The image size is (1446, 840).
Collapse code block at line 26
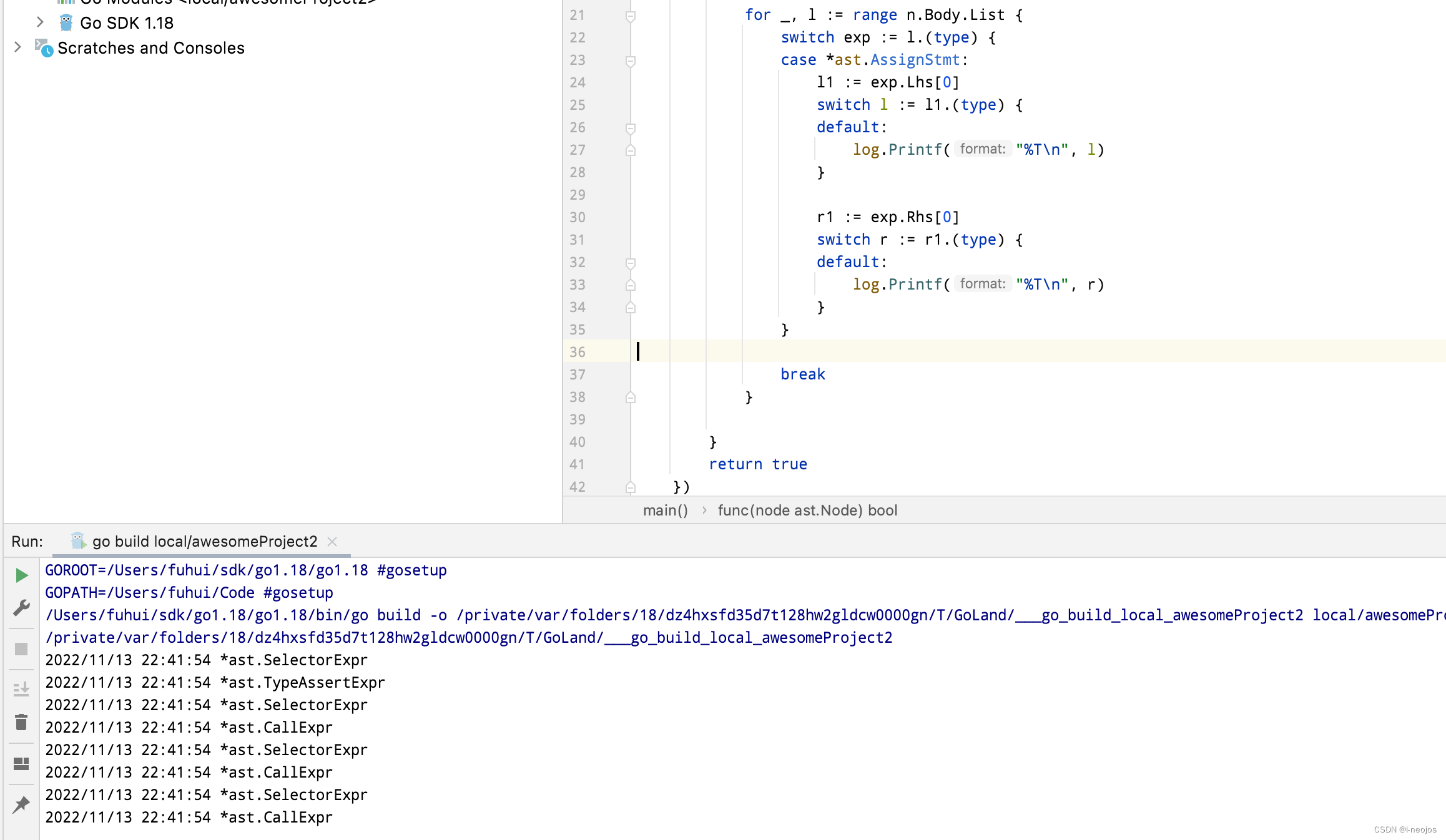click(x=631, y=128)
